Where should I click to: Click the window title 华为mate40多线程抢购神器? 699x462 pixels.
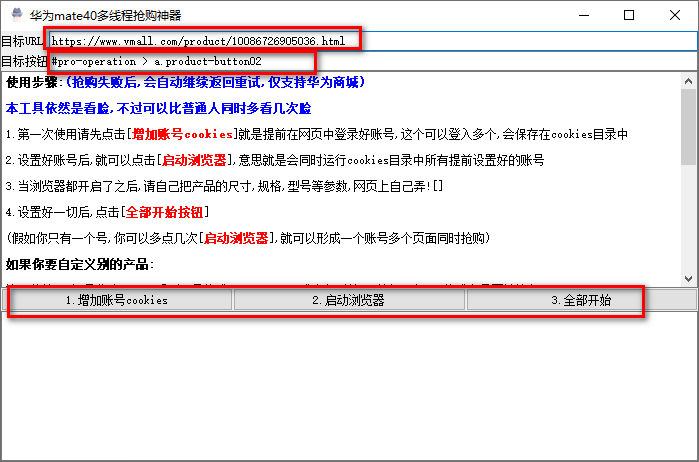point(106,16)
